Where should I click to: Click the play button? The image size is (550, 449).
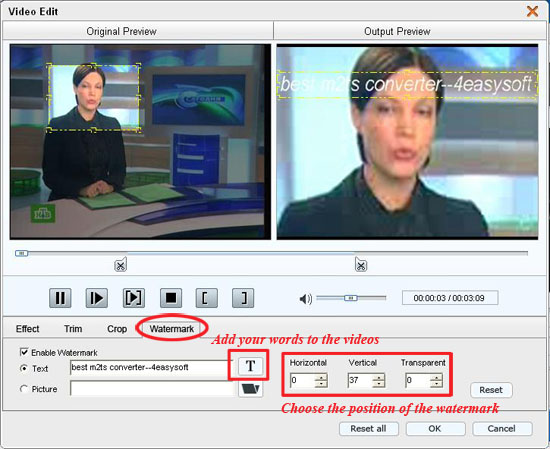click(x=96, y=298)
